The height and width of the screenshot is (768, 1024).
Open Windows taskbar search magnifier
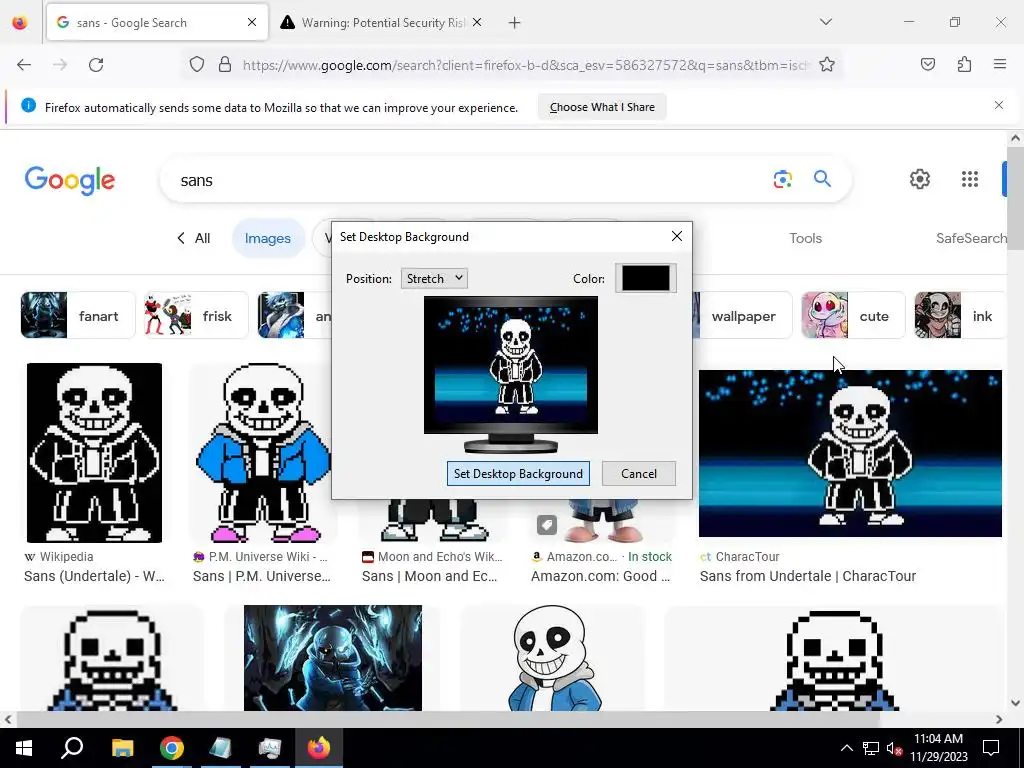pos(72,748)
